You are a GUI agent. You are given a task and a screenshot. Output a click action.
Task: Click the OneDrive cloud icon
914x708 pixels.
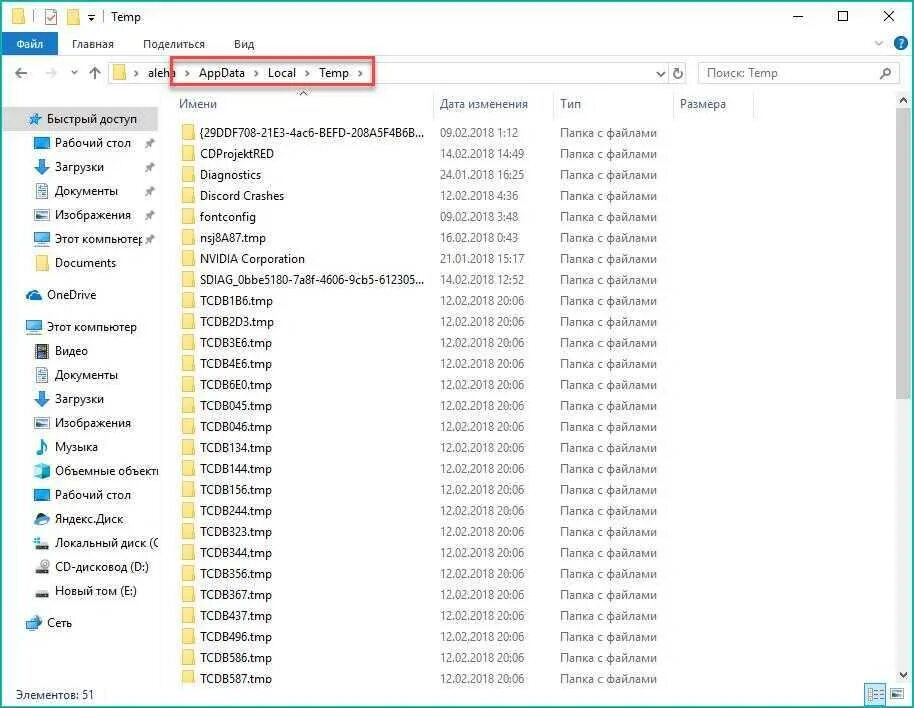click(34, 295)
